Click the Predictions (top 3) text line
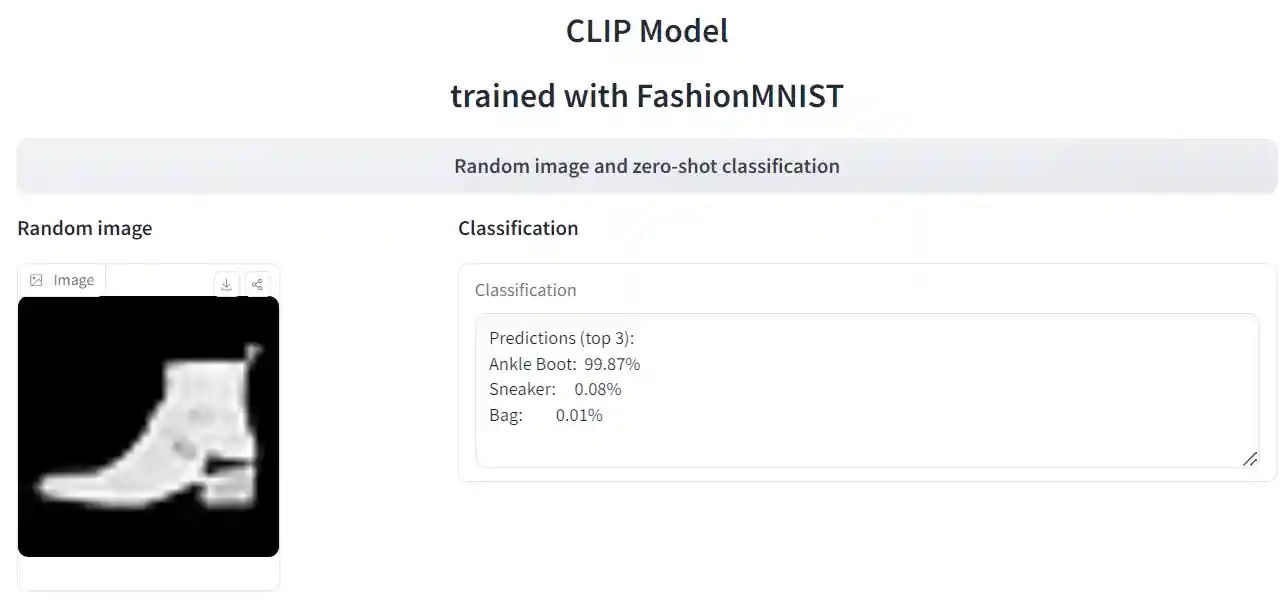This screenshot has width=1281, height=605. [x=555, y=338]
